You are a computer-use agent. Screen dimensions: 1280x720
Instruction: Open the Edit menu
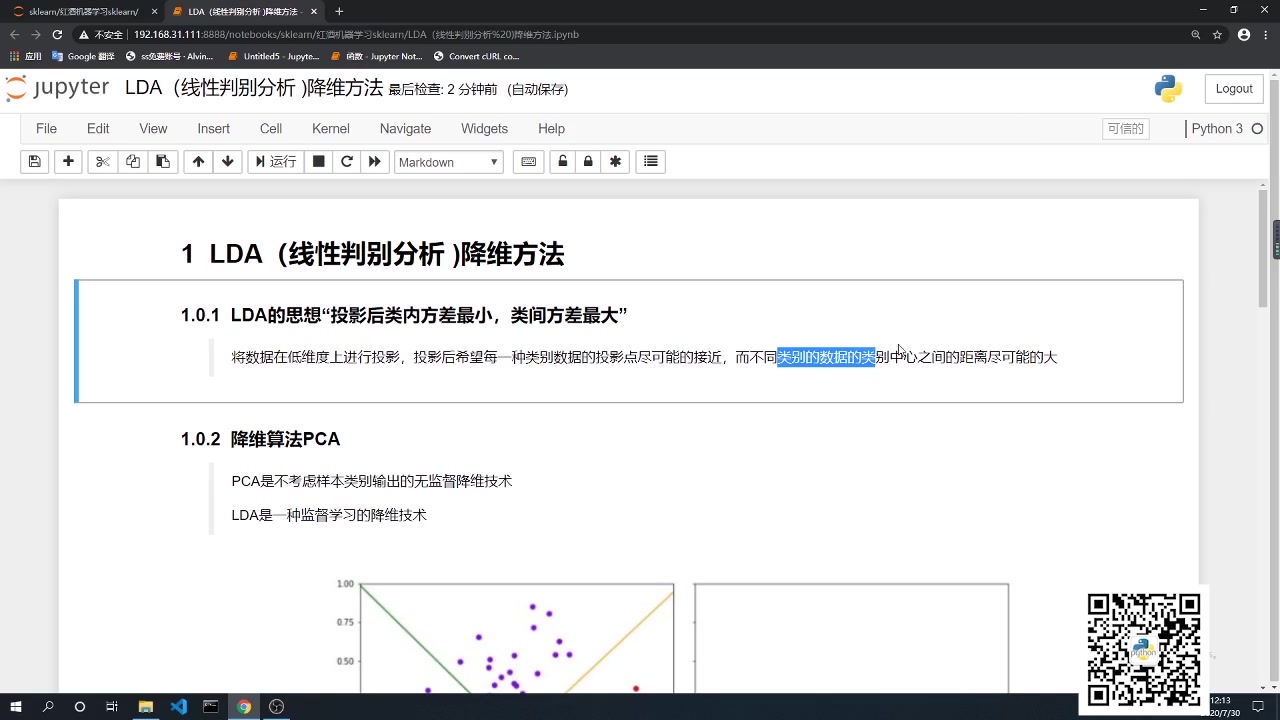tap(98, 129)
